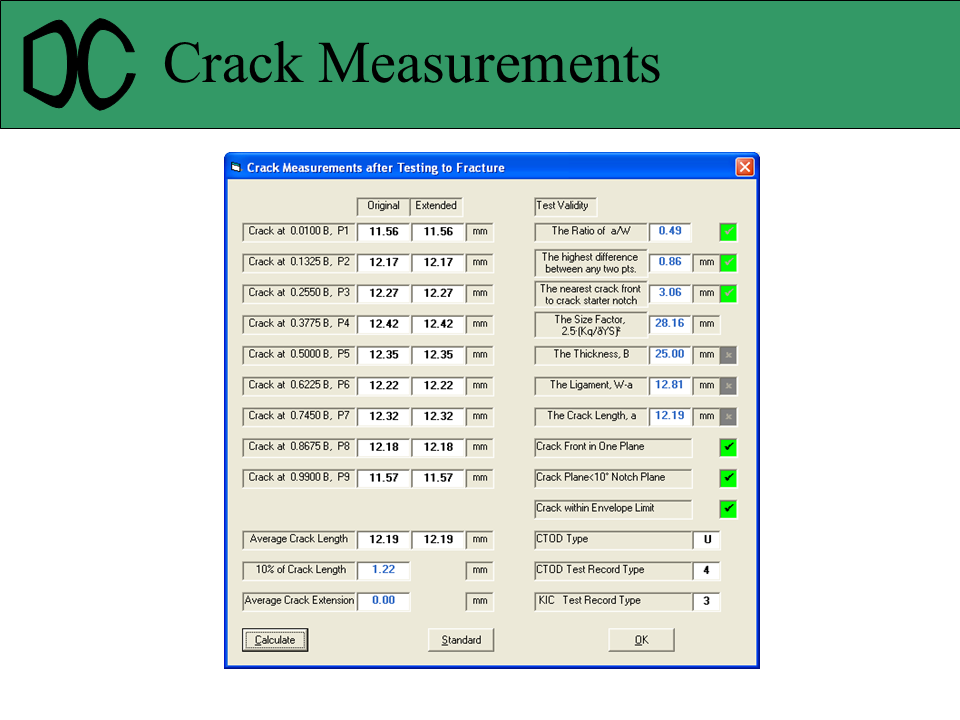Click the gray X beside Thickness B
960x720 pixels.
(x=729, y=355)
